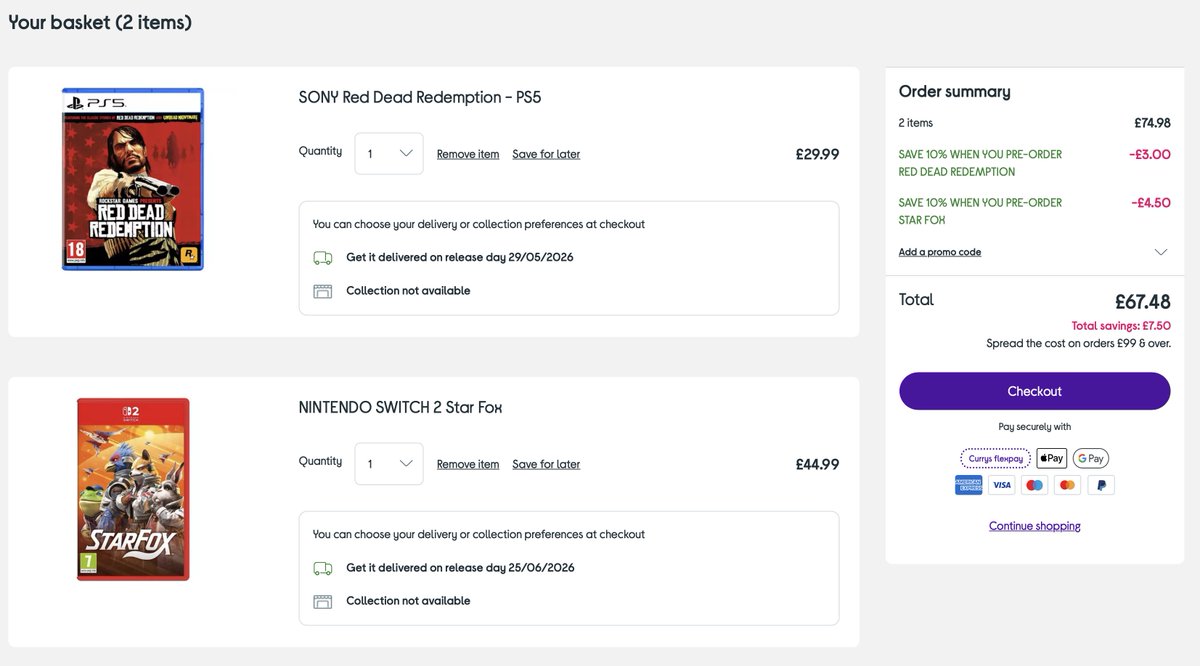This screenshot has width=1200, height=666.
Task: Open NINTENDO SWITCH 2 Star Fox title
Action: (x=400, y=407)
